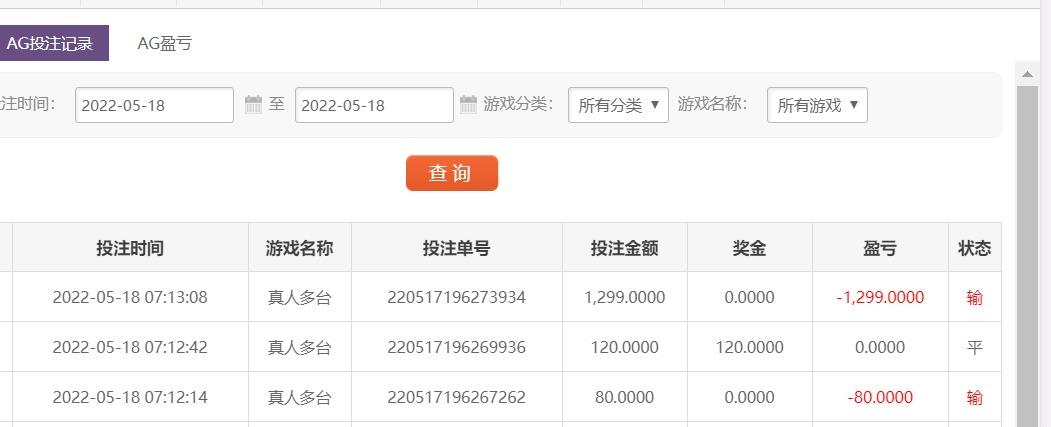Click the 投注时间 column header
Screen dimensions: 1051x427
tap(130, 248)
